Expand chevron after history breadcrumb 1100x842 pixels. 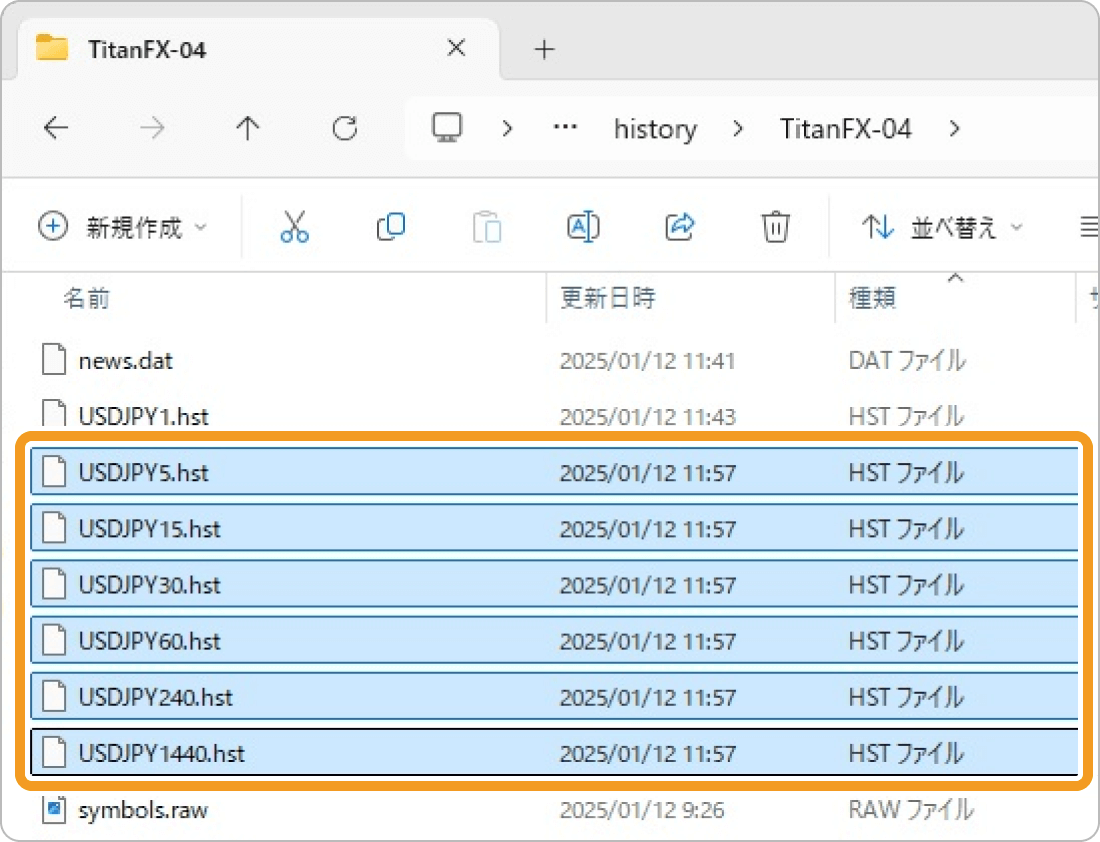point(737,128)
